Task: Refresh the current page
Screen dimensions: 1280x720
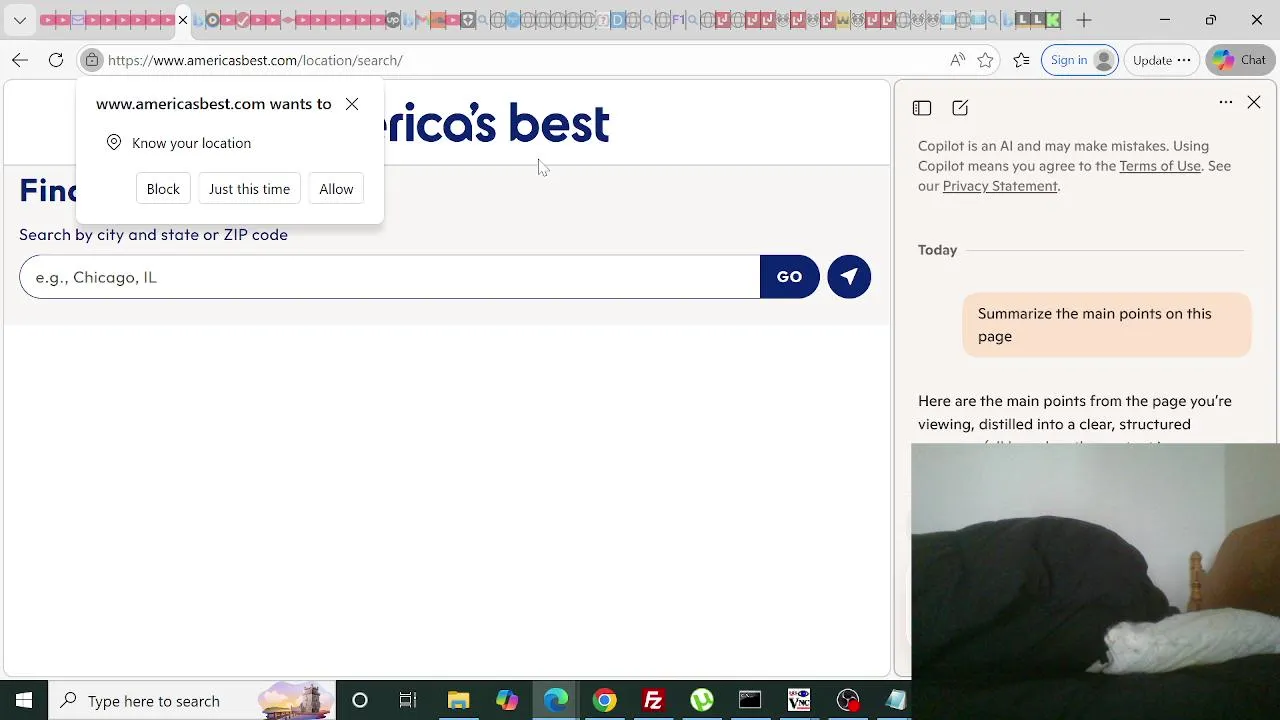Action: tap(56, 60)
